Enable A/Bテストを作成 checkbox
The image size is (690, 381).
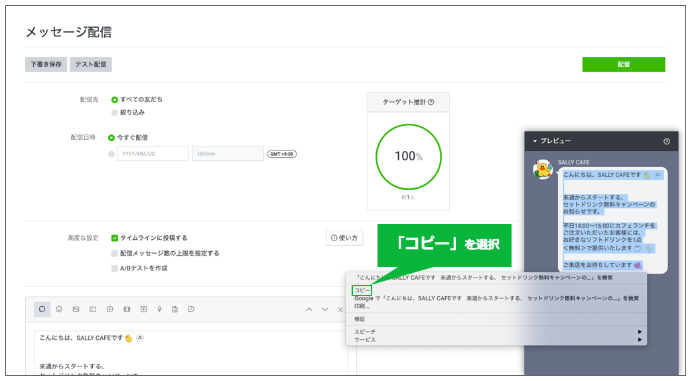click(x=114, y=268)
